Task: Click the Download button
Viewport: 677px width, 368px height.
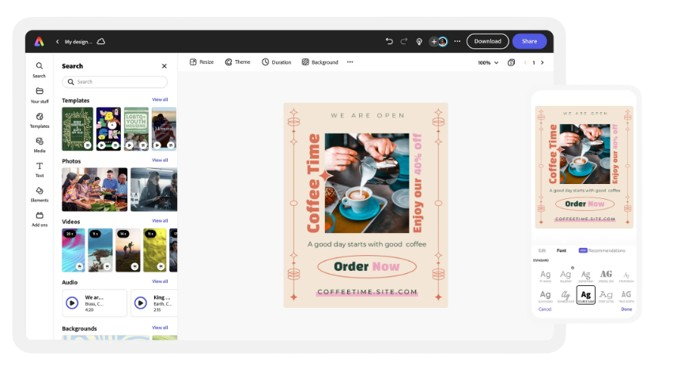Action: 487,41
